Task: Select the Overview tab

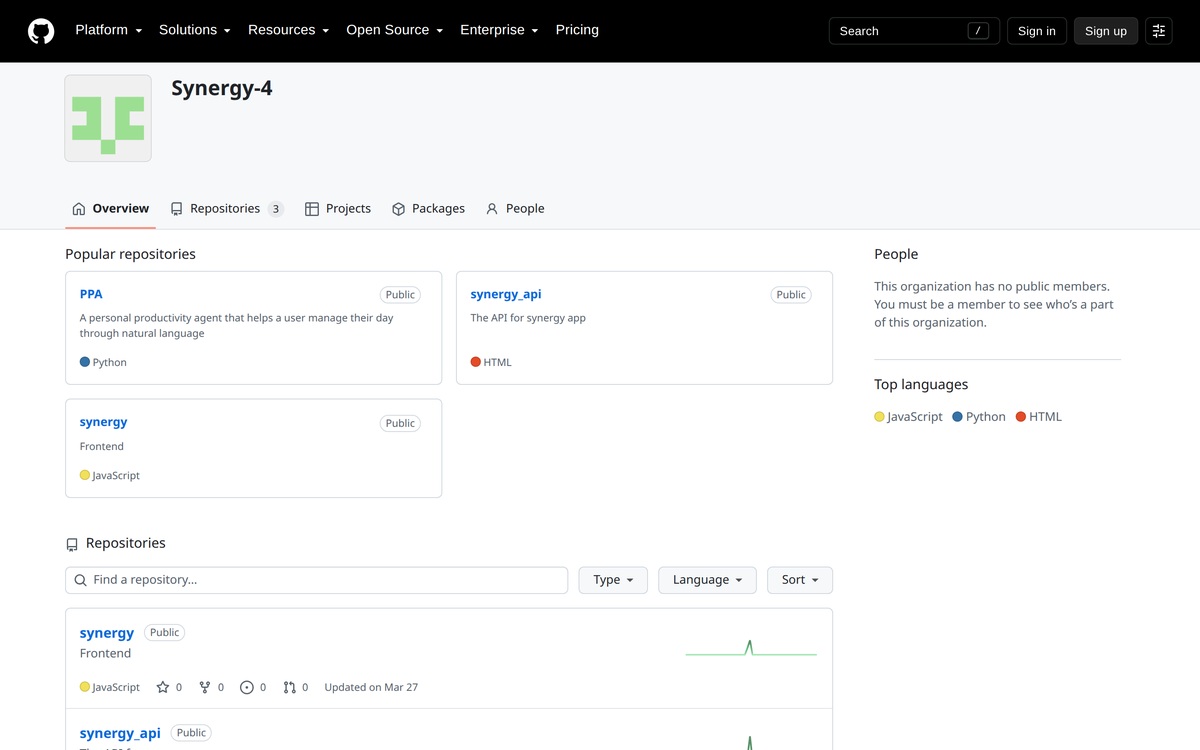Action: click(110, 208)
